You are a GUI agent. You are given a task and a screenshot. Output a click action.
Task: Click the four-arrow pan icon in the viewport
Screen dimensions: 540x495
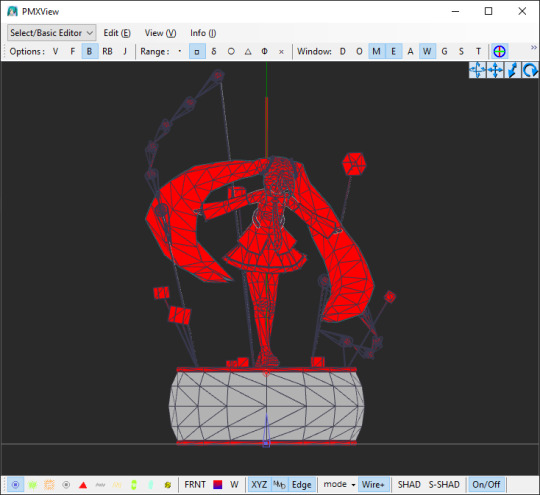coord(495,70)
